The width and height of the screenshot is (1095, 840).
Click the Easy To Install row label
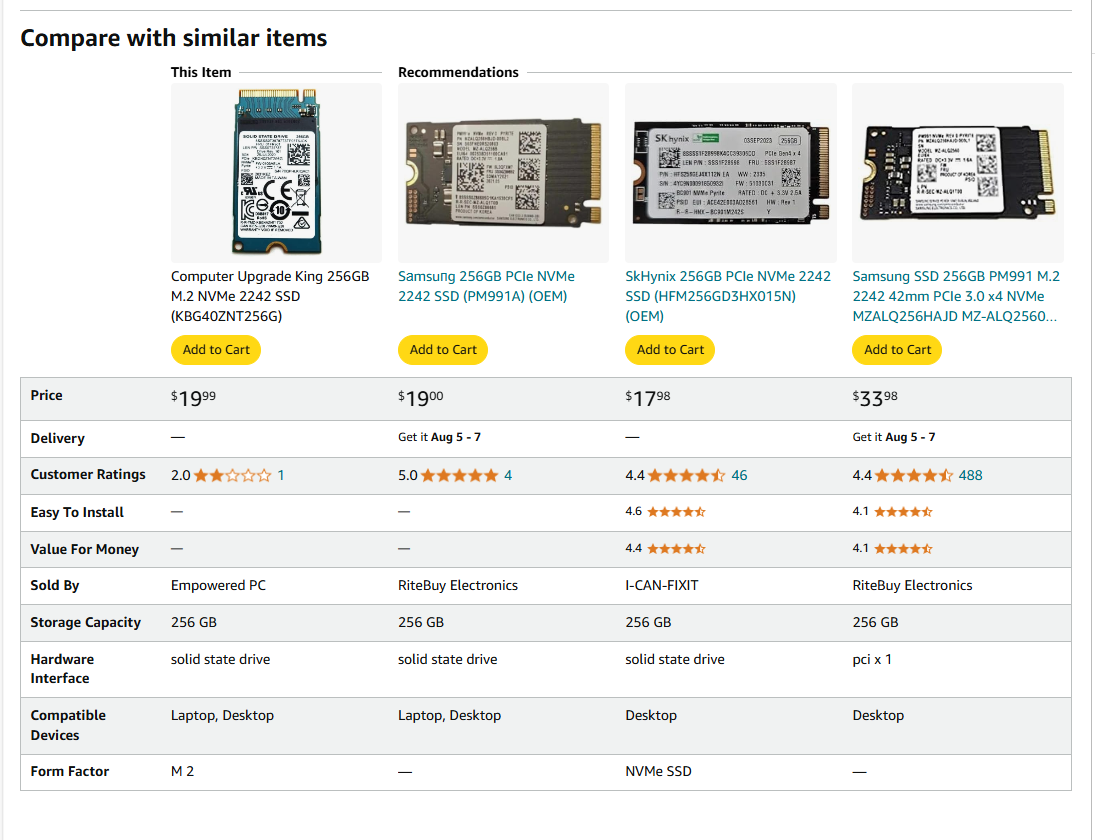click(x=77, y=513)
